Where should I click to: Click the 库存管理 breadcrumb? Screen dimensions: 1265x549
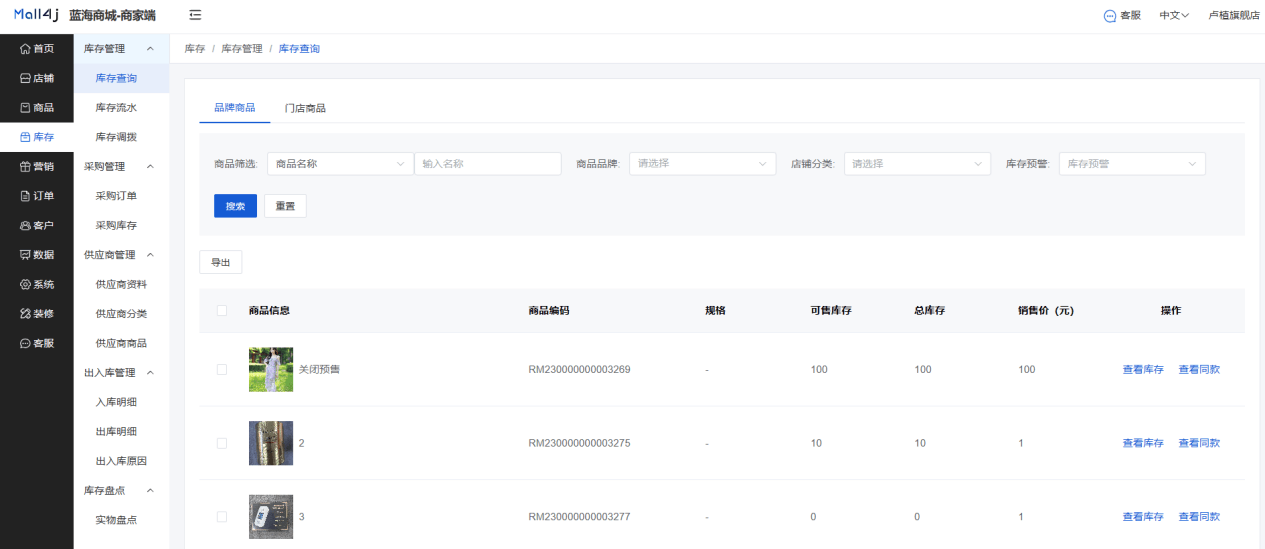(242, 49)
